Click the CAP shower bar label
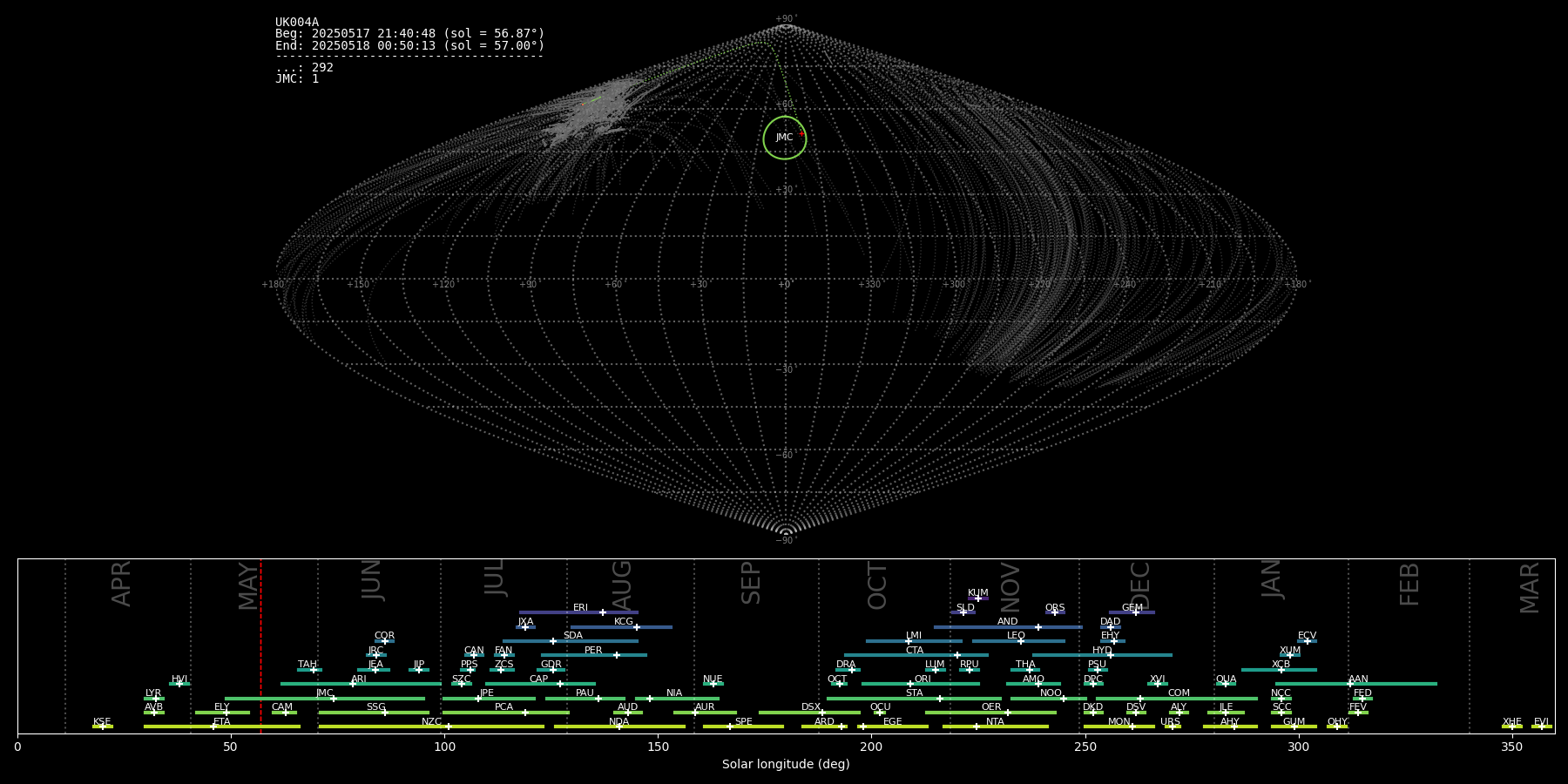 pyautogui.click(x=539, y=679)
